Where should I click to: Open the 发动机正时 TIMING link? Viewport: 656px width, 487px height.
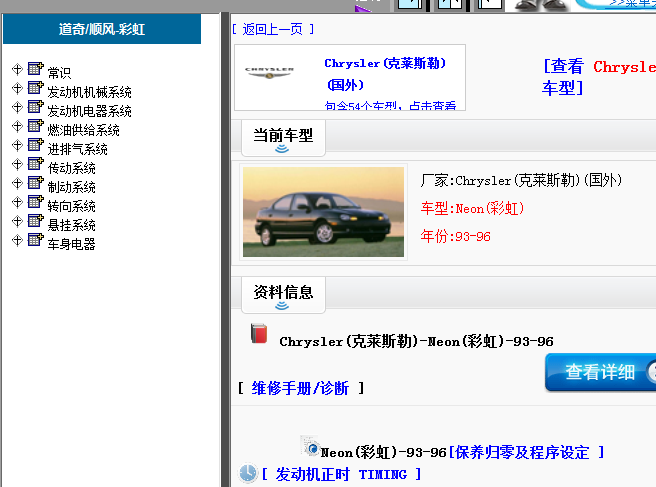(x=342, y=474)
